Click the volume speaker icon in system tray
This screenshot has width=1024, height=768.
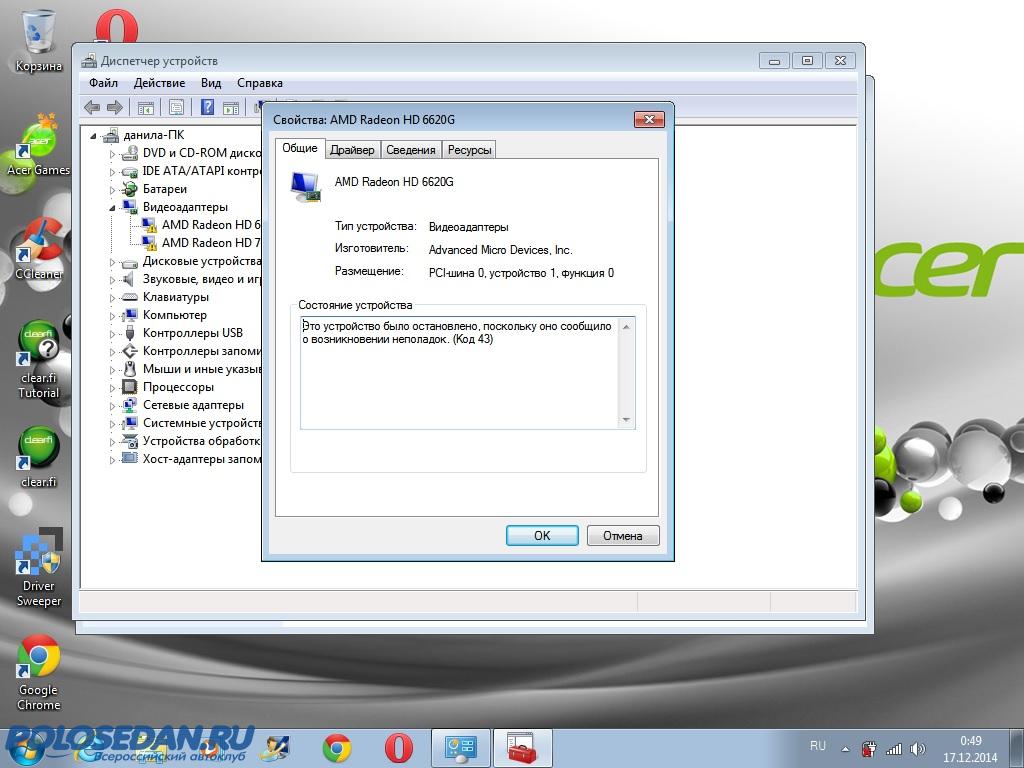tap(918, 748)
